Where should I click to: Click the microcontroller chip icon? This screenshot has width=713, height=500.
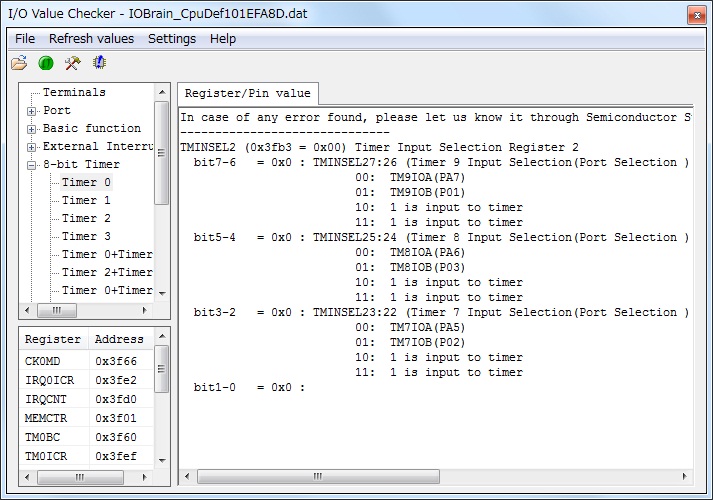[x=99, y=63]
